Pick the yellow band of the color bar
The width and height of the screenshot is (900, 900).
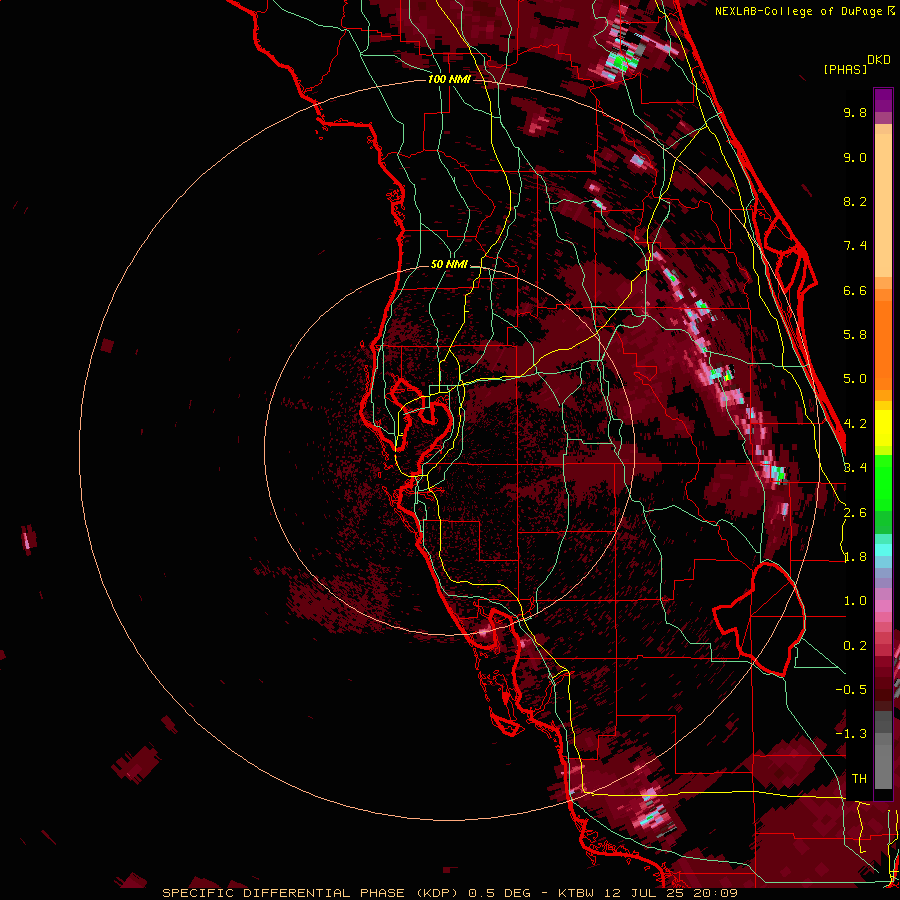883,428
